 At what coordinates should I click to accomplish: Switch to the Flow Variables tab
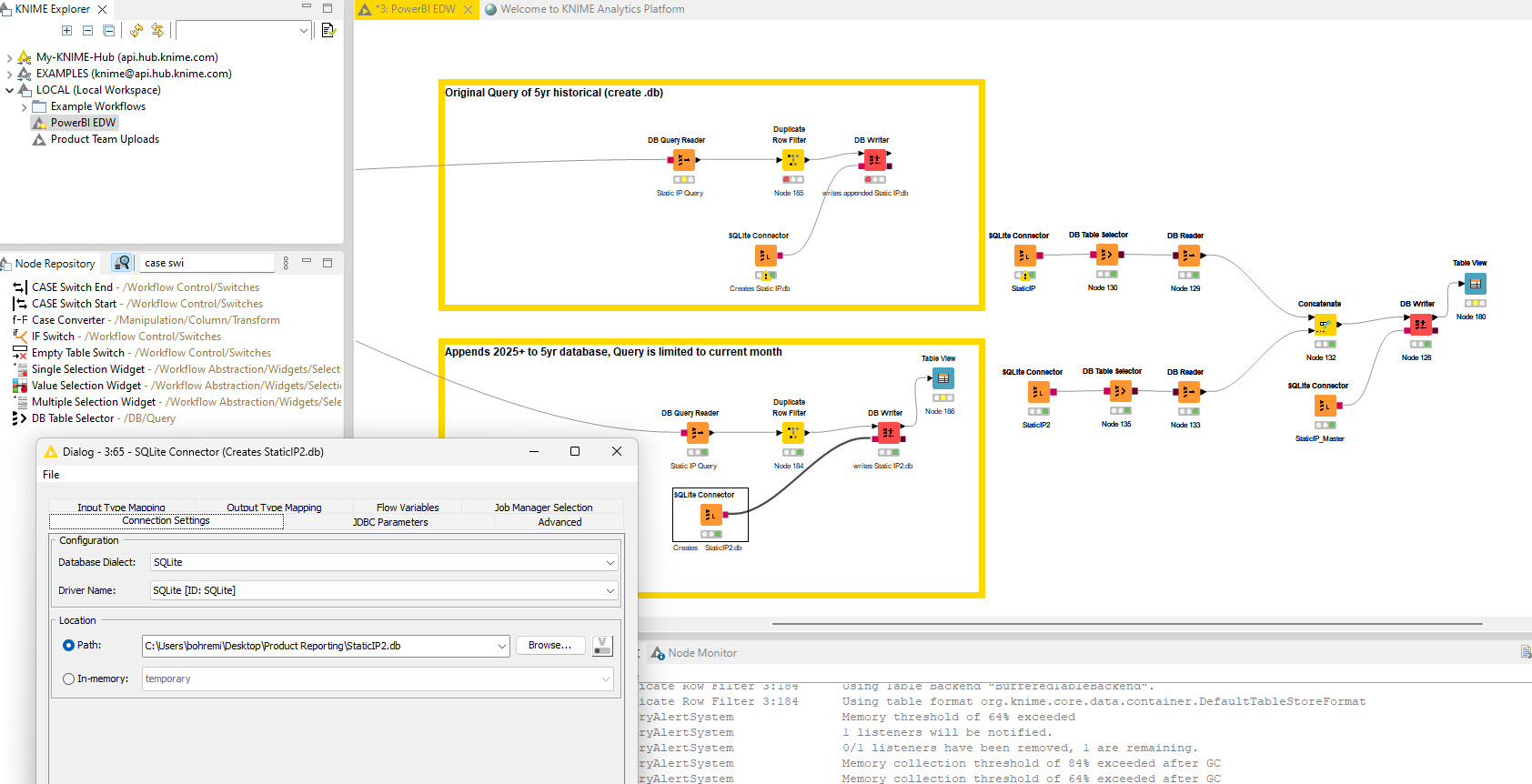coord(408,508)
